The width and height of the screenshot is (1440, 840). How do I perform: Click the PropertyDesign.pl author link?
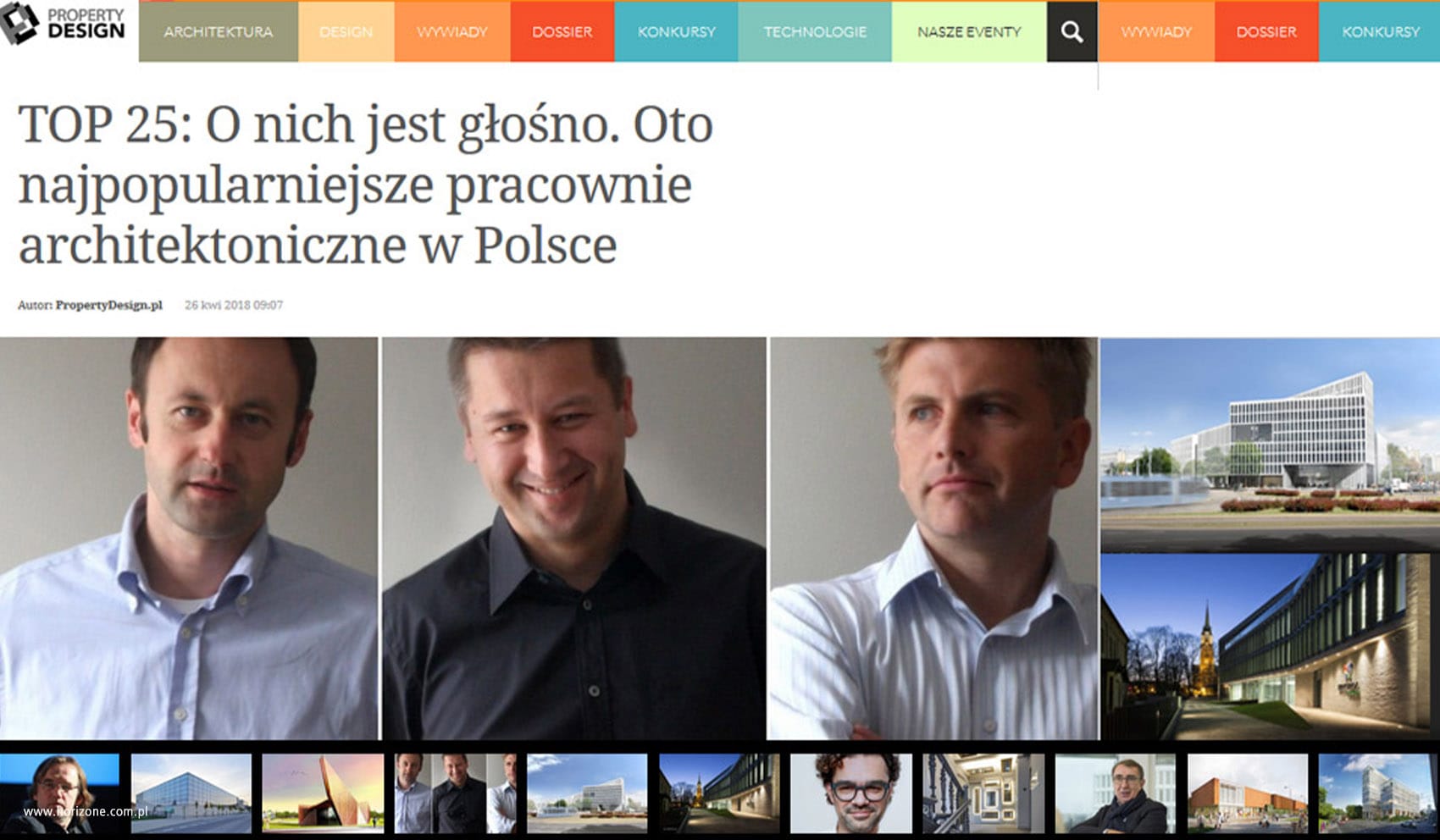click(108, 305)
